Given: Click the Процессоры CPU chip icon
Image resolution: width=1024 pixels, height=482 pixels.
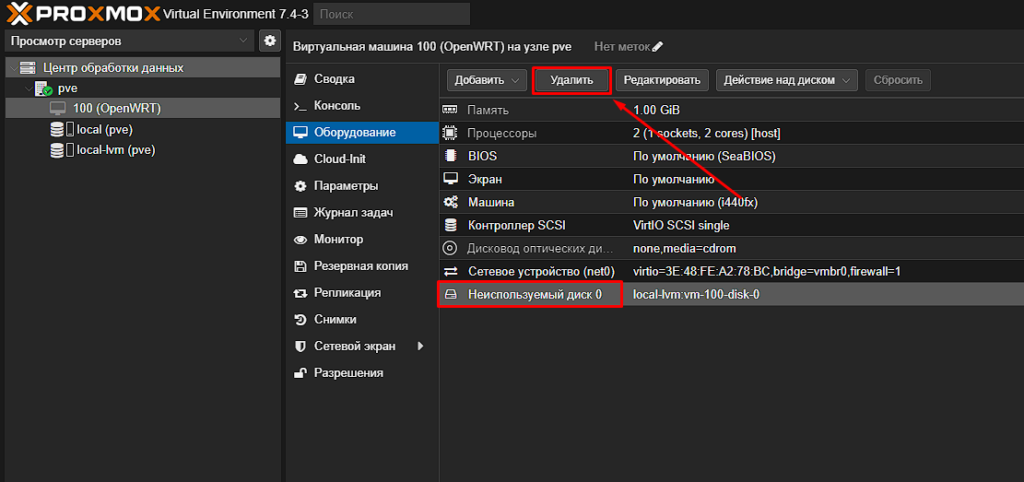Looking at the screenshot, I should click(x=450, y=133).
